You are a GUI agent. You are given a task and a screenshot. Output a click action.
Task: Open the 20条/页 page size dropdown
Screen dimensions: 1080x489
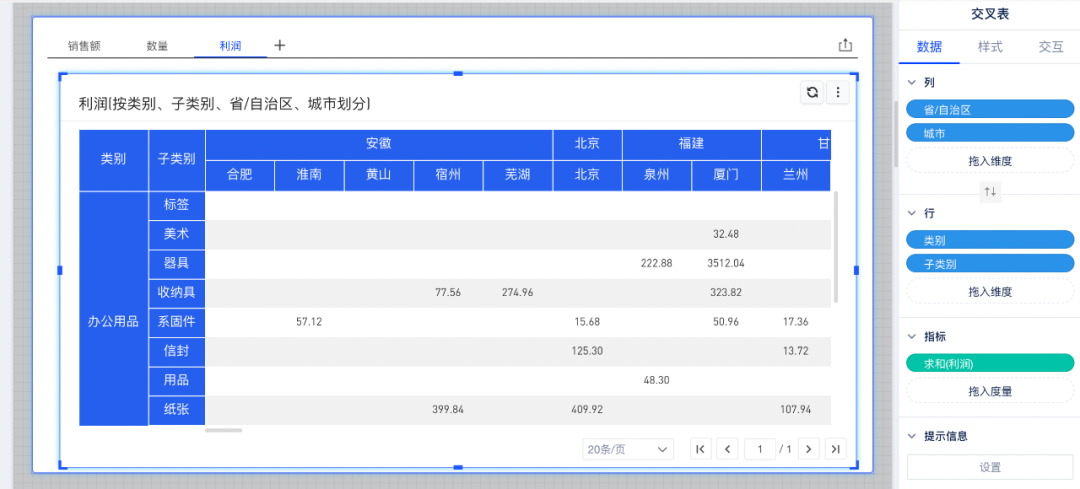628,450
